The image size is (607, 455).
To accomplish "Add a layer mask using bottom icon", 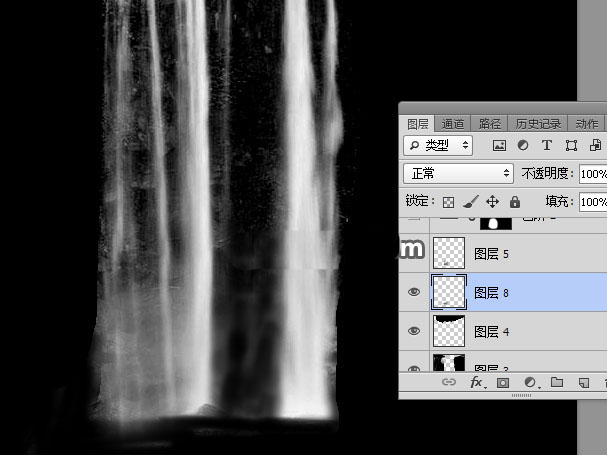I will point(503,383).
